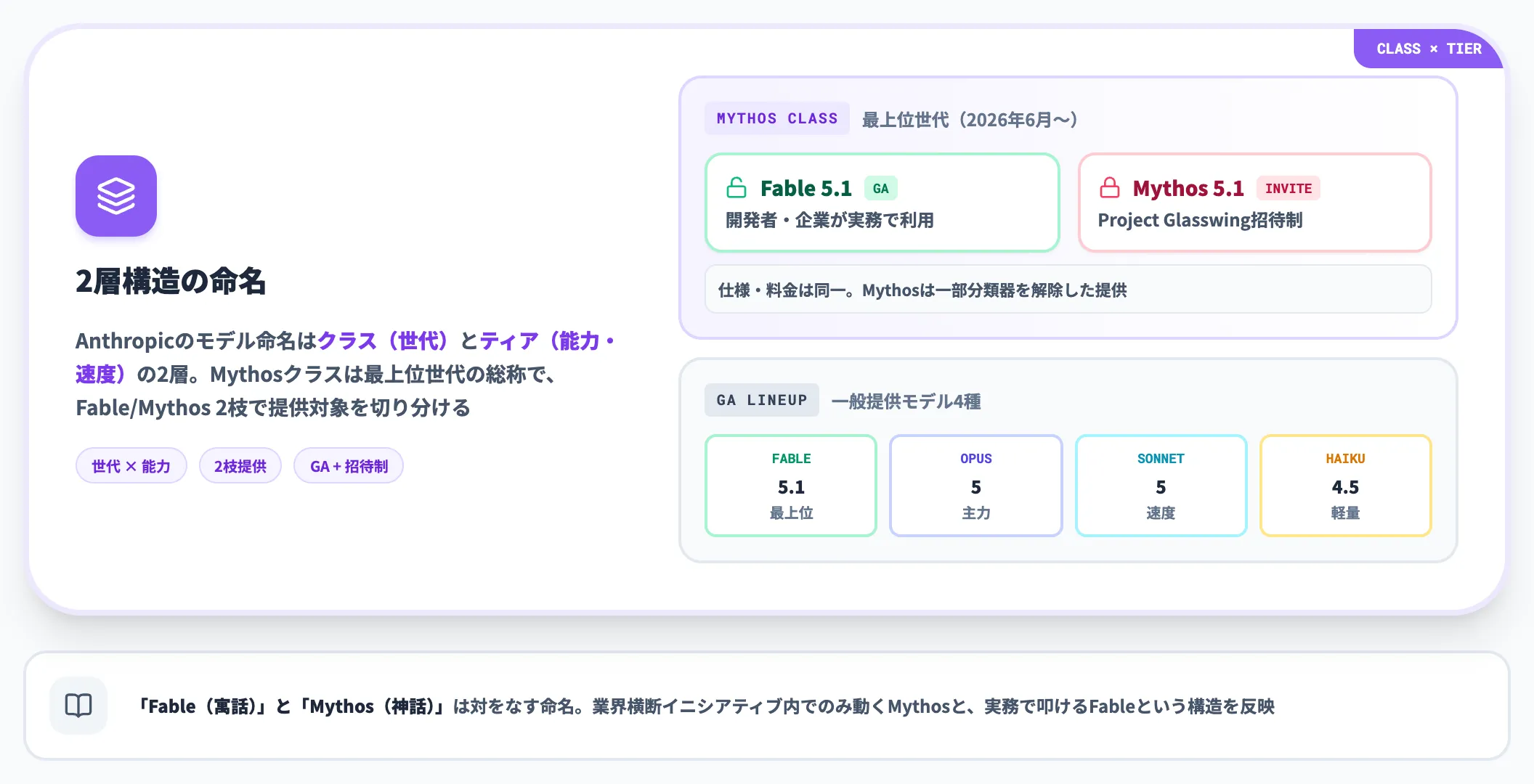This screenshot has height=784, width=1534.
Task: Open the HAIKU 4.5 lineup card
Action: click(x=1345, y=486)
